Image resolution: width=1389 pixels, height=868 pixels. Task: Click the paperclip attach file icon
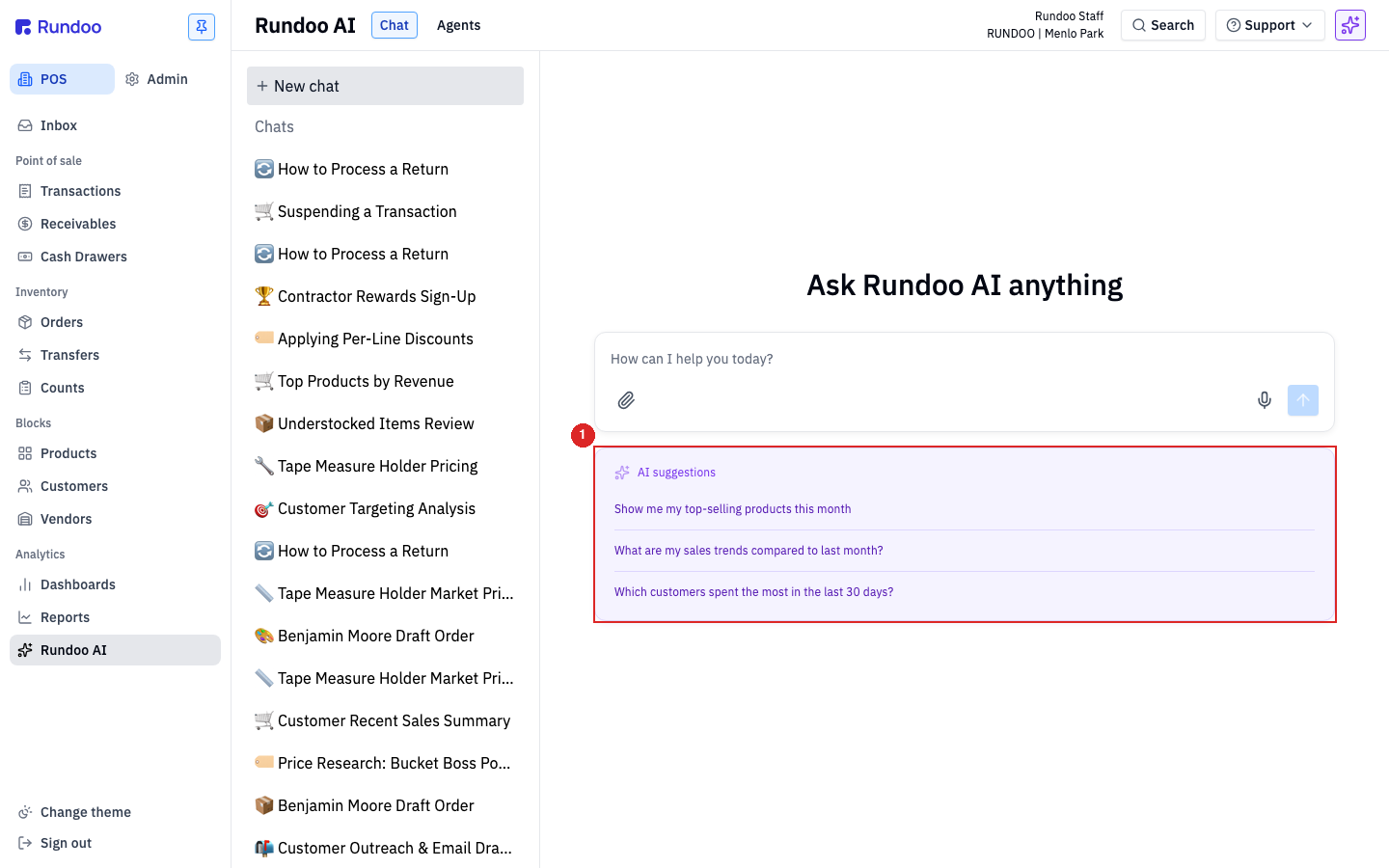626,400
